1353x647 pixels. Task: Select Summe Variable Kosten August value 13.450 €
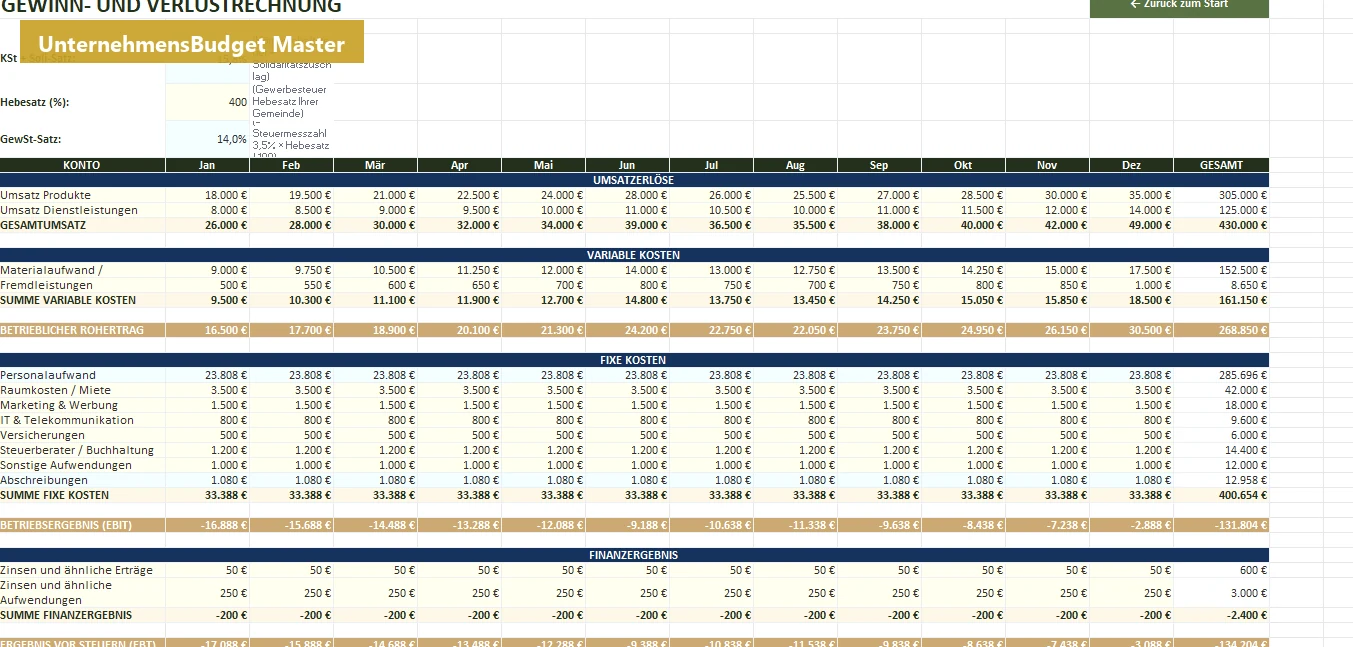pyautogui.click(x=795, y=300)
